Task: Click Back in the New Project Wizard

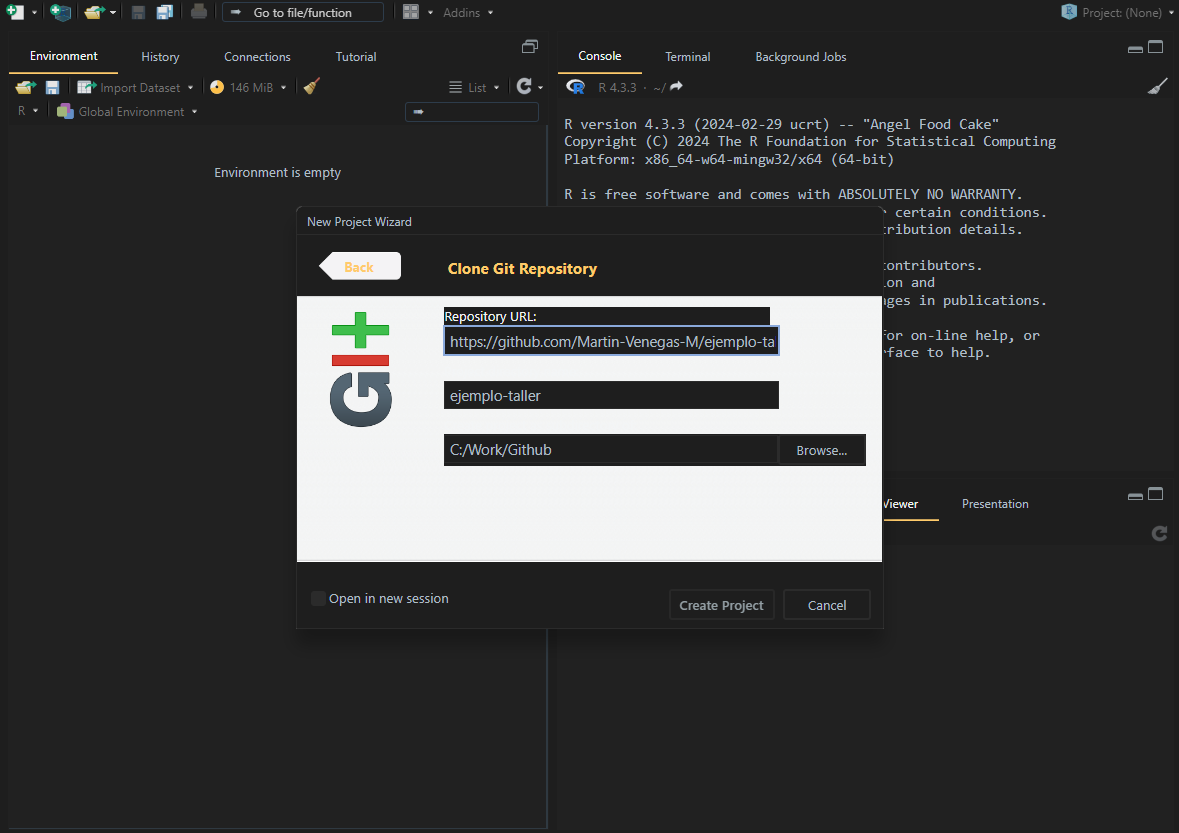Action: click(x=360, y=267)
